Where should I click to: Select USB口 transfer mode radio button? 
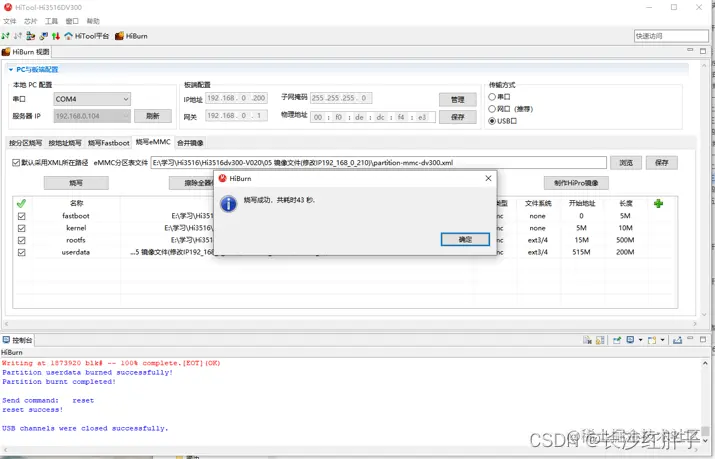click(492, 121)
